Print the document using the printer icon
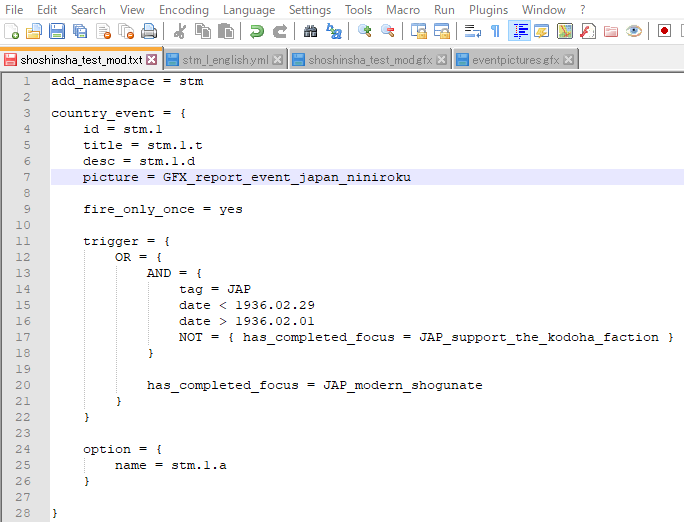Screen dimensions: 684x522 (x=149, y=31)
